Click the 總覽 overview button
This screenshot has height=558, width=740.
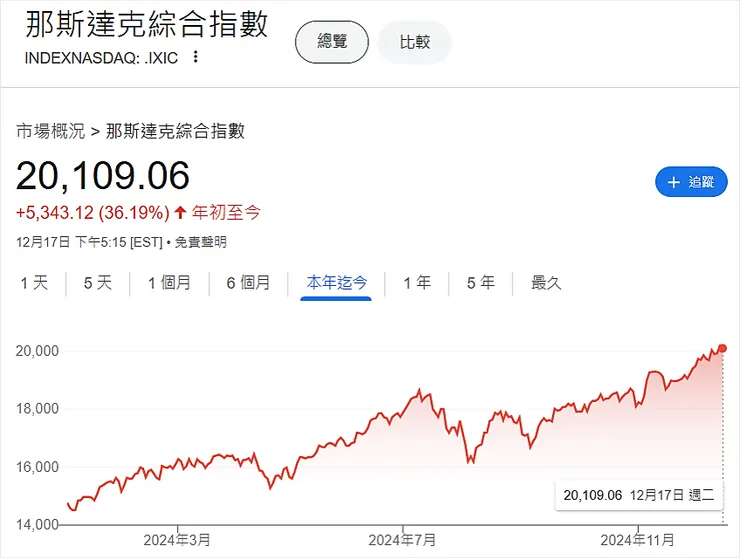point(332,42)
